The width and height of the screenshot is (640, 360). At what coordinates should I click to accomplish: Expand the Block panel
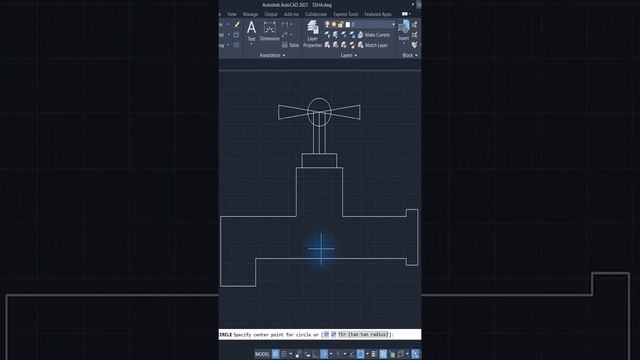[410, 55]
